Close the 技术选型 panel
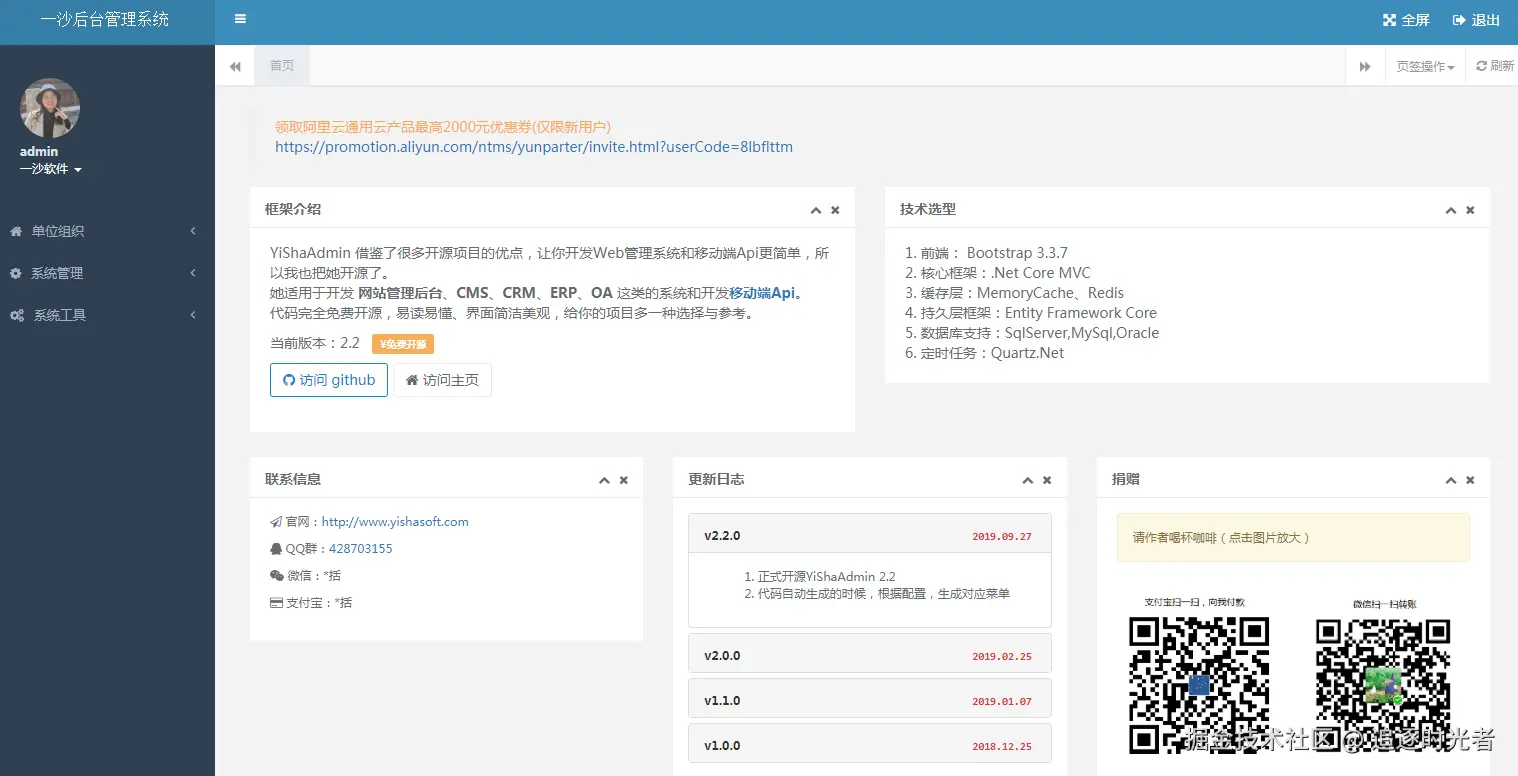1518x776 pixels. pyautogui.click(x=1470, y=210)
